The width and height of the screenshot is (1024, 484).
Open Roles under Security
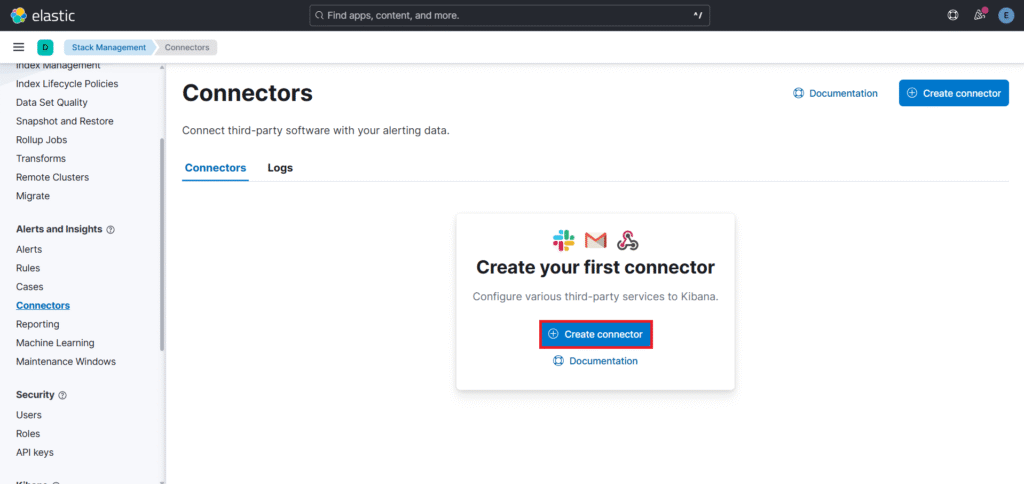pos(28,434)
